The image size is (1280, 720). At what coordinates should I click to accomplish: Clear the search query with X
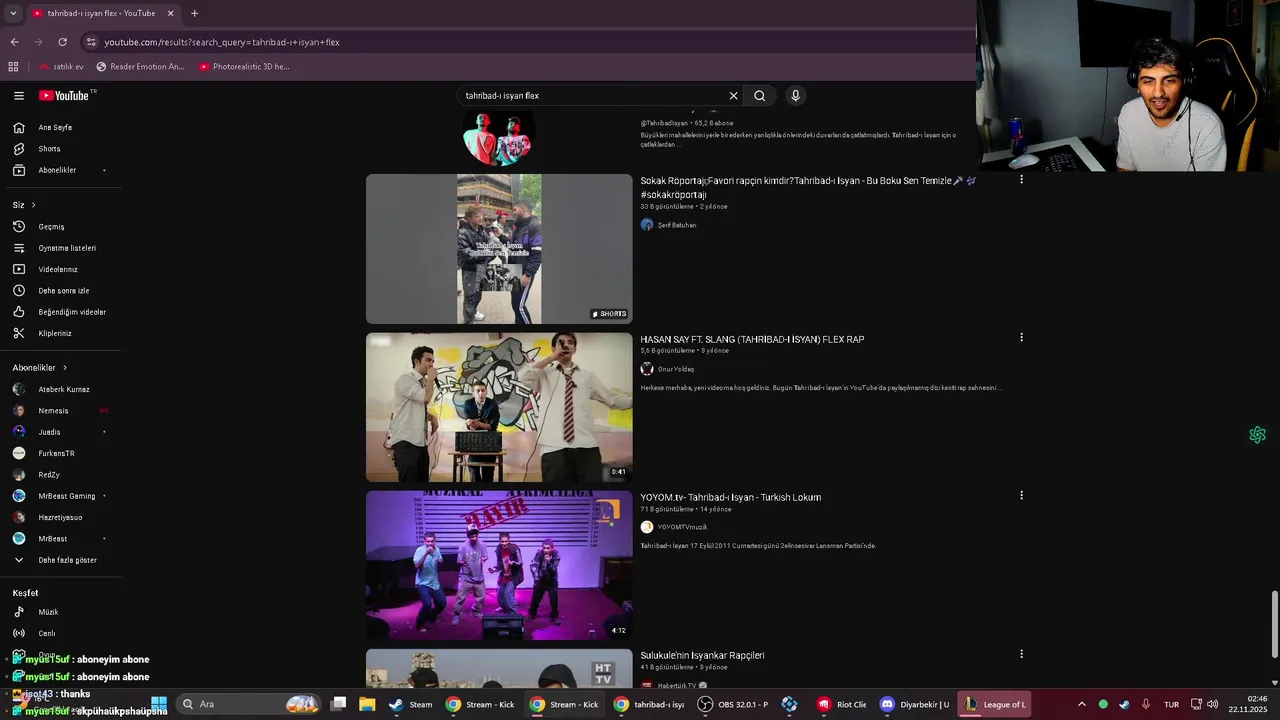[x=733, y=96]
